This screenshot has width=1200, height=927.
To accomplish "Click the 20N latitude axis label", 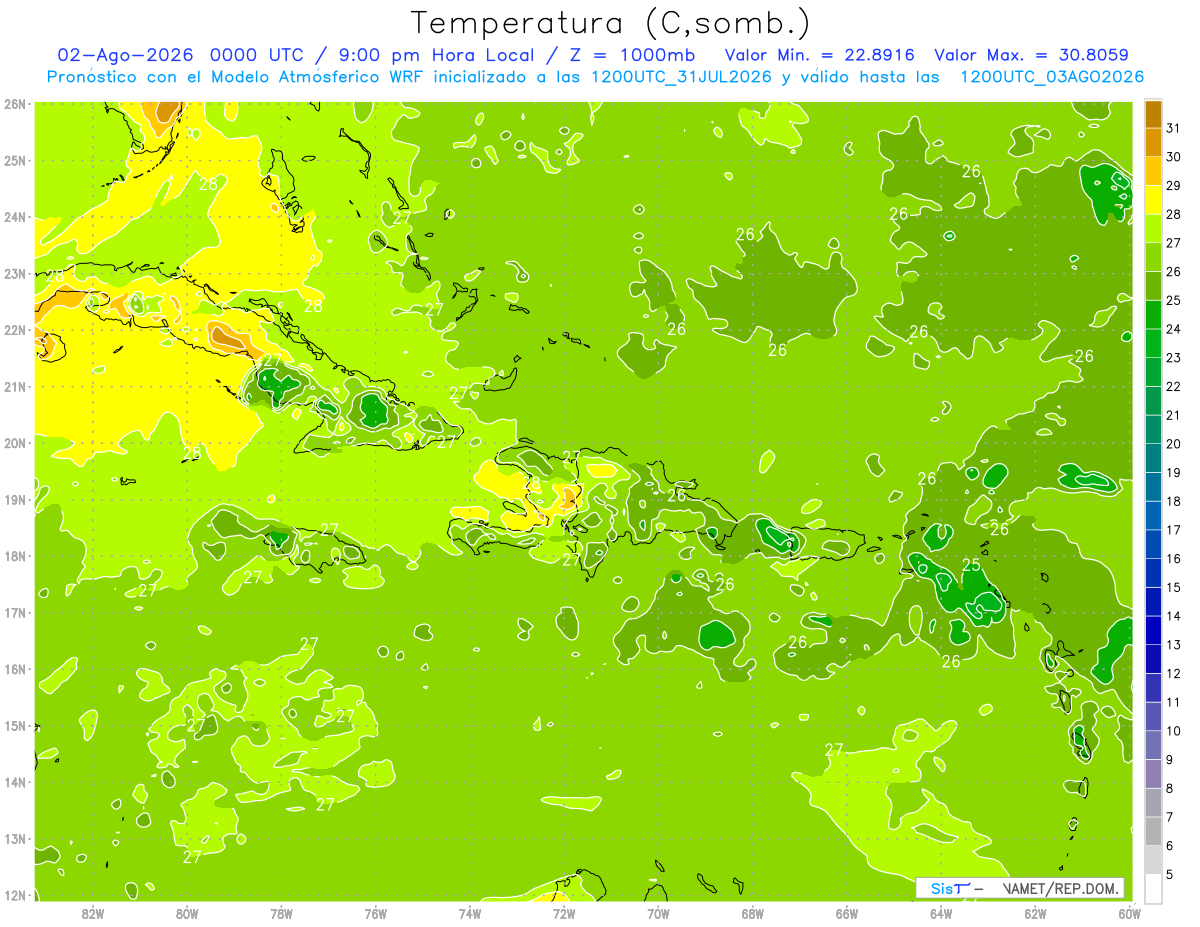I will point(15,443).
